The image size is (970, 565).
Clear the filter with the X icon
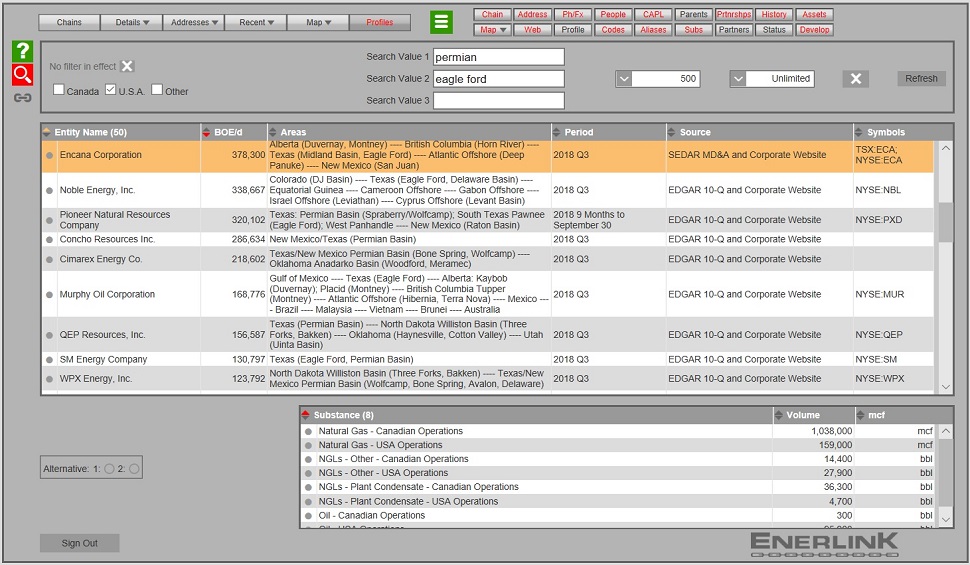point(127,66)
